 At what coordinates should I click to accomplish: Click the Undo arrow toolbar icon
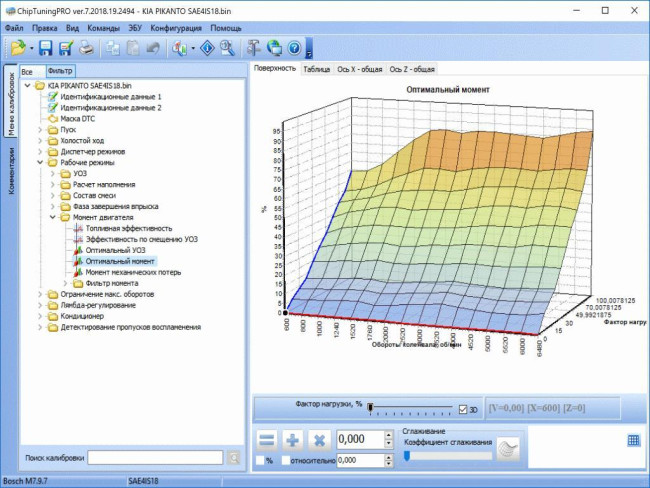tap(153, 48)
